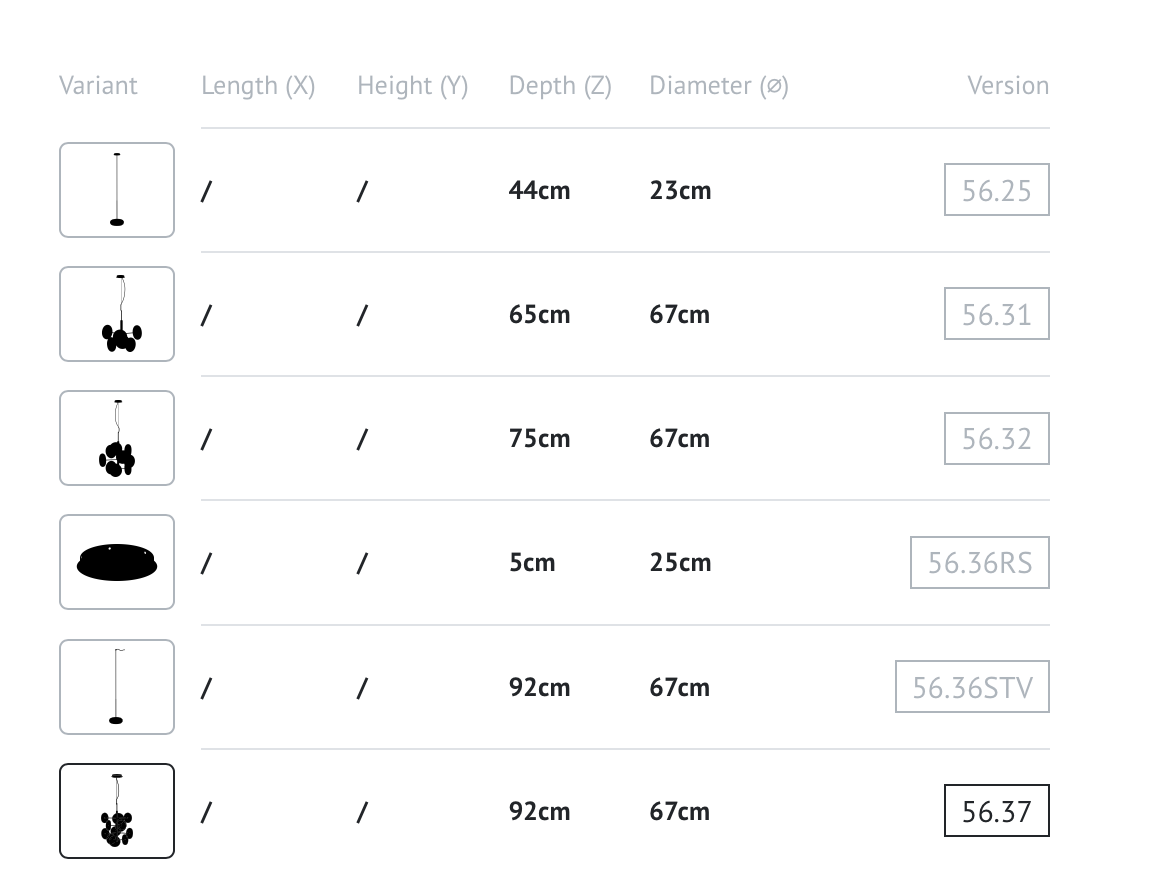The image size is (1152, 880).
Task: Pick the 56.32 cluster pendant variant icon
Action: tap(117, 438)
